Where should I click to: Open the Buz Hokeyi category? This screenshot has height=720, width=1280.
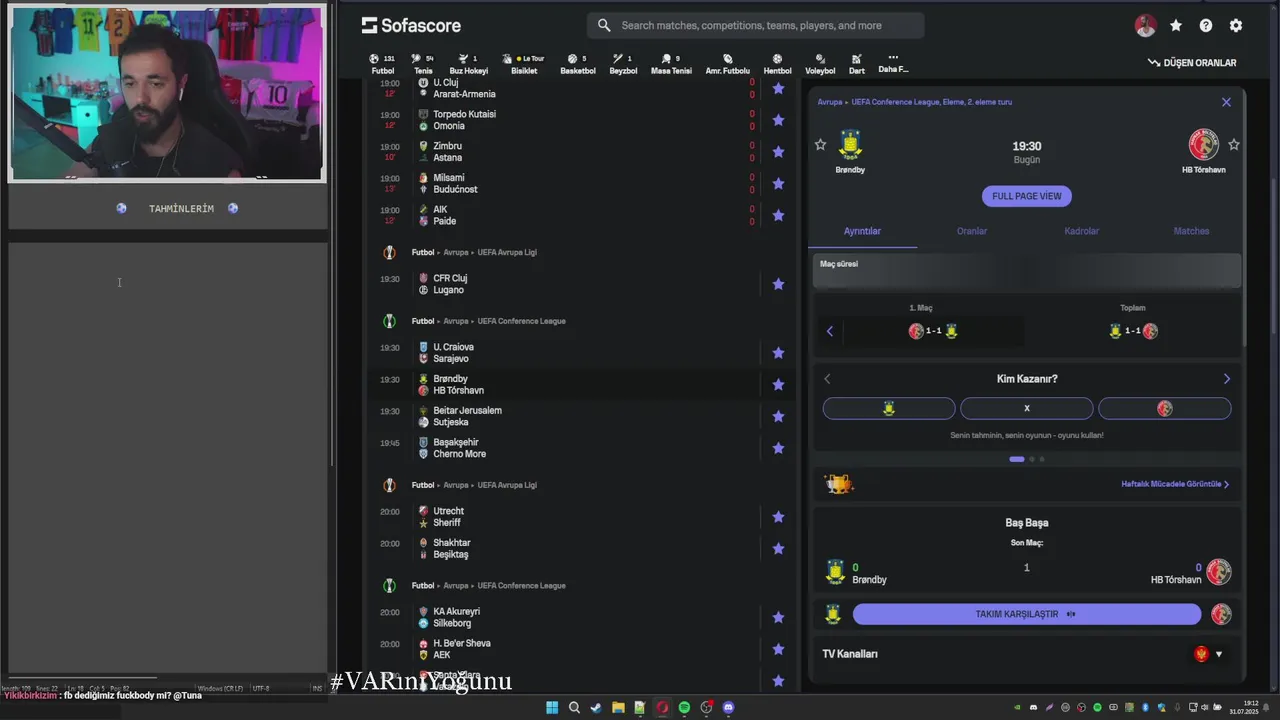(x=468, y=64)
